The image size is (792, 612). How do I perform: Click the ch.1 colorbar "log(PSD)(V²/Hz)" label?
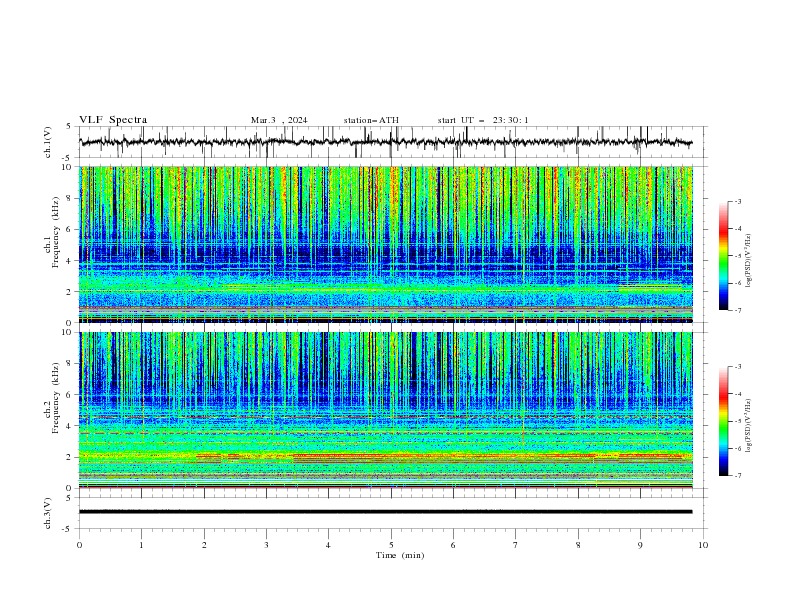[748, 261]
